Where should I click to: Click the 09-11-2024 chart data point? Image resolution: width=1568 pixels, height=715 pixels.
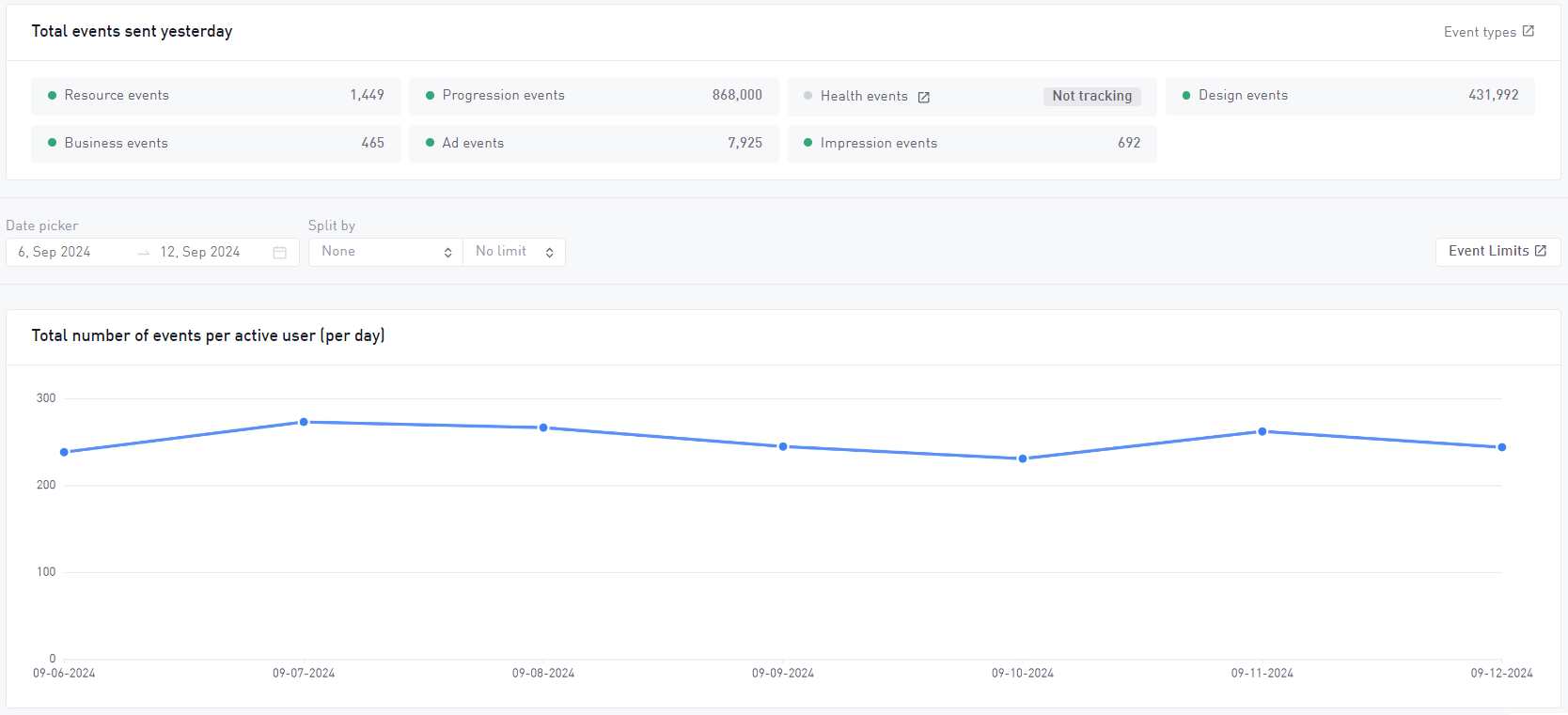tap(1262, 431)
